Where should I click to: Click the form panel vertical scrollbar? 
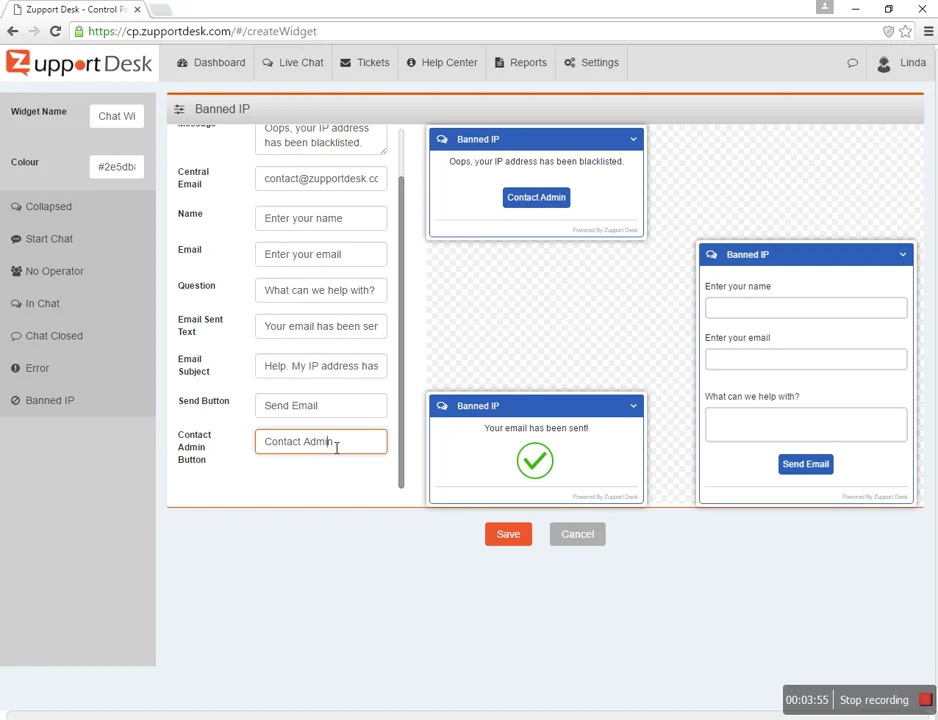pyautogui.click(x=401, y=332)
